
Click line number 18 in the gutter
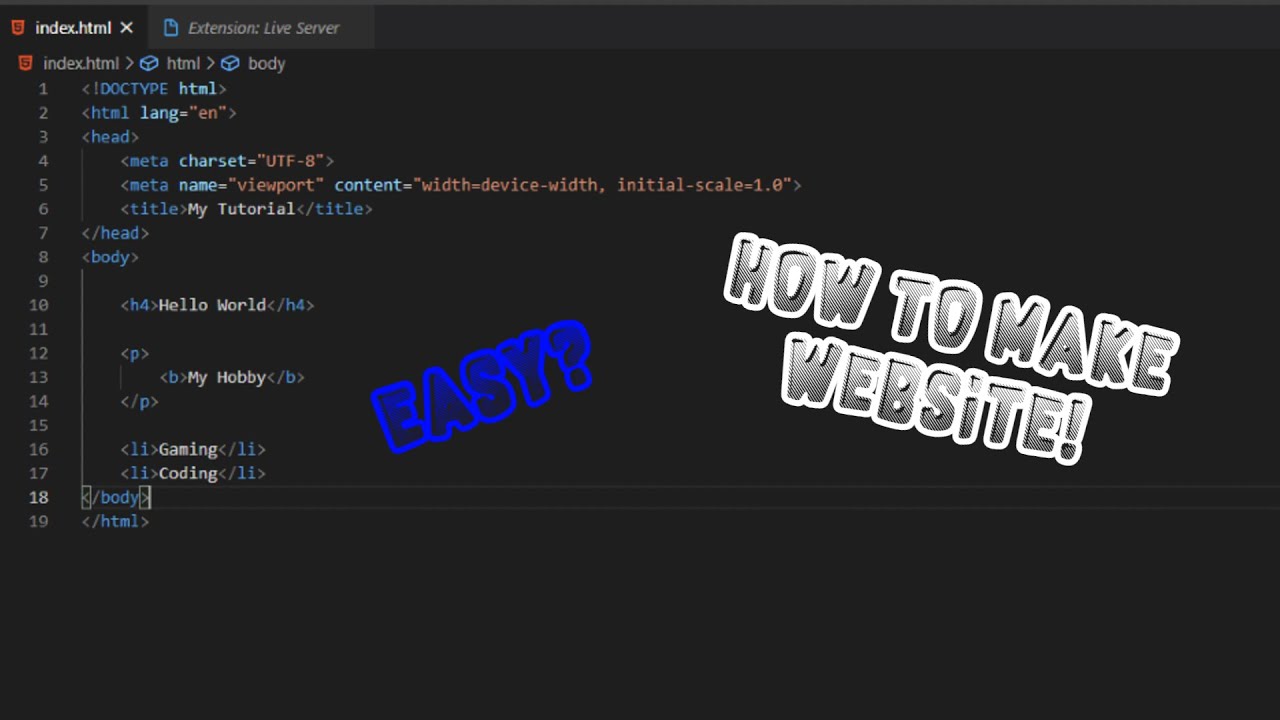(38, 497)
